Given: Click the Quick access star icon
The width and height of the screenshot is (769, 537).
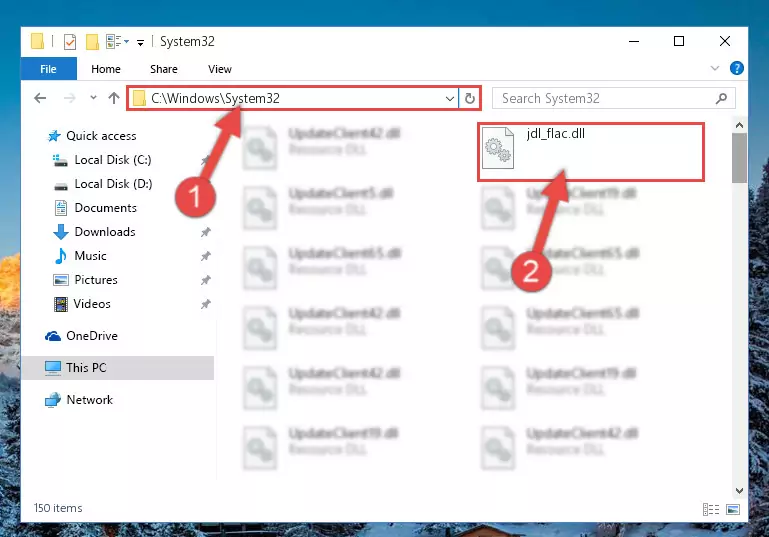Looking at the screenshot, I should coord(54,136).
